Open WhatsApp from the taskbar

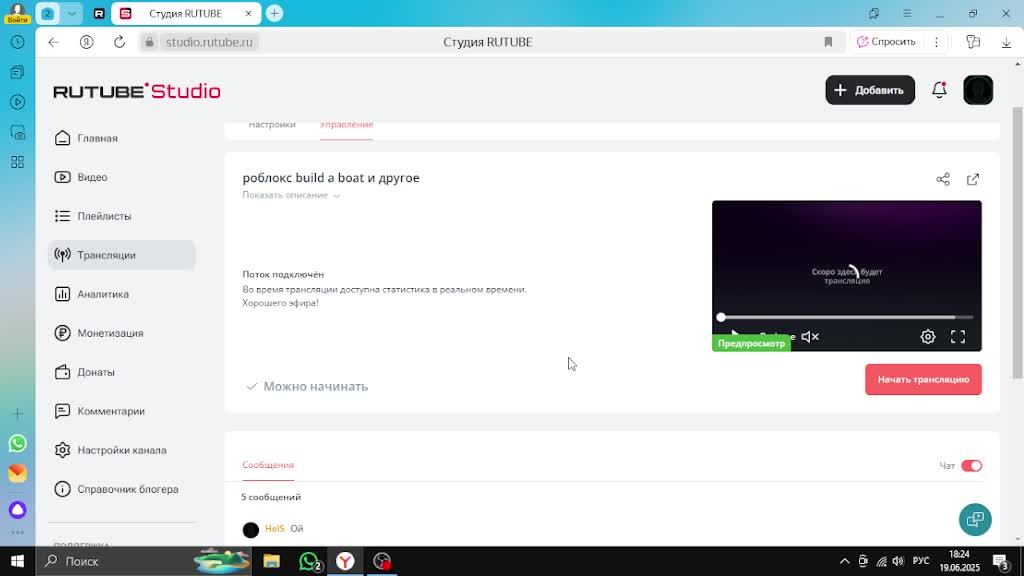(x=309, y=561)
